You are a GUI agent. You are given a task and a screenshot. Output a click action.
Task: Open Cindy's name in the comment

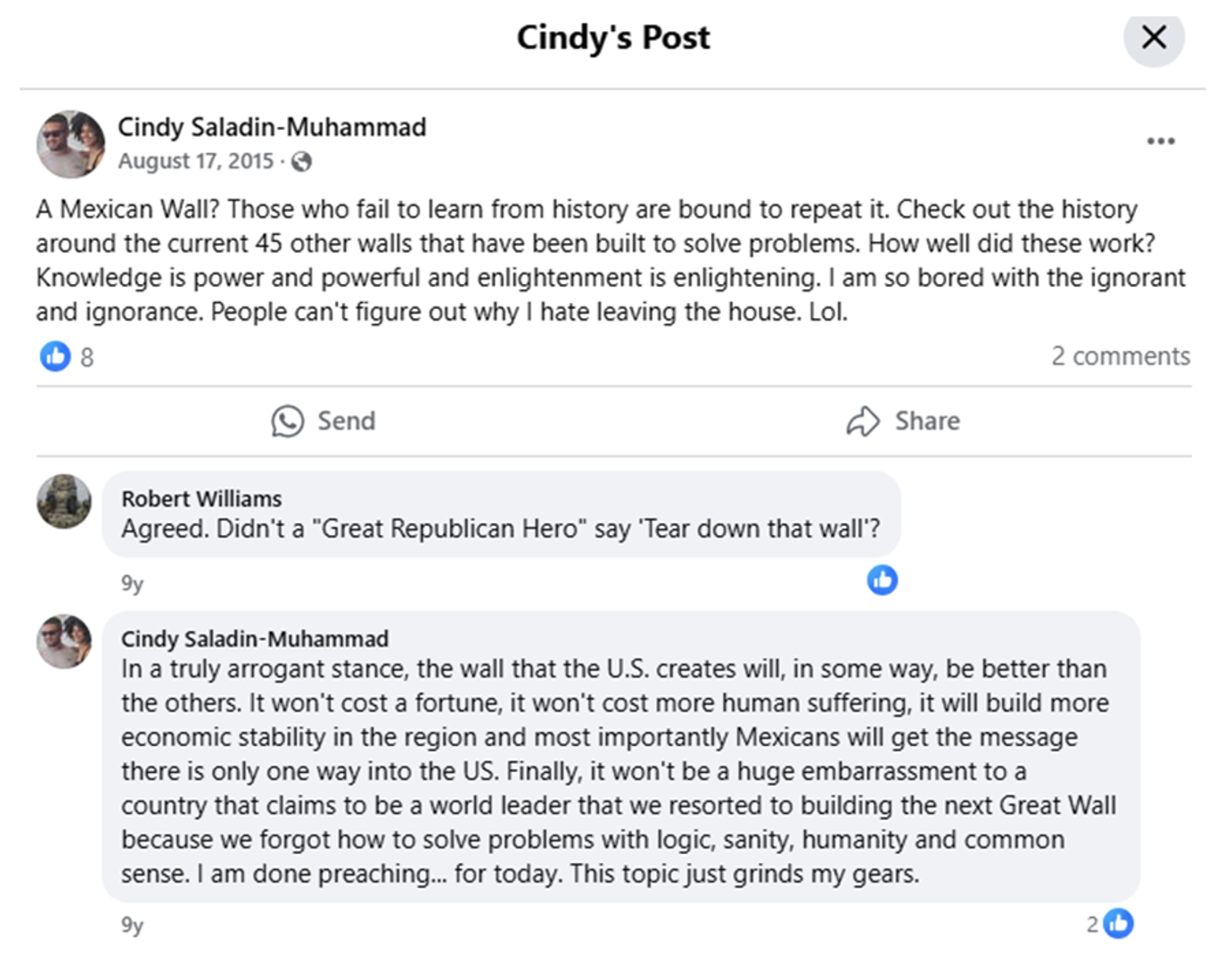pos(255,639)
